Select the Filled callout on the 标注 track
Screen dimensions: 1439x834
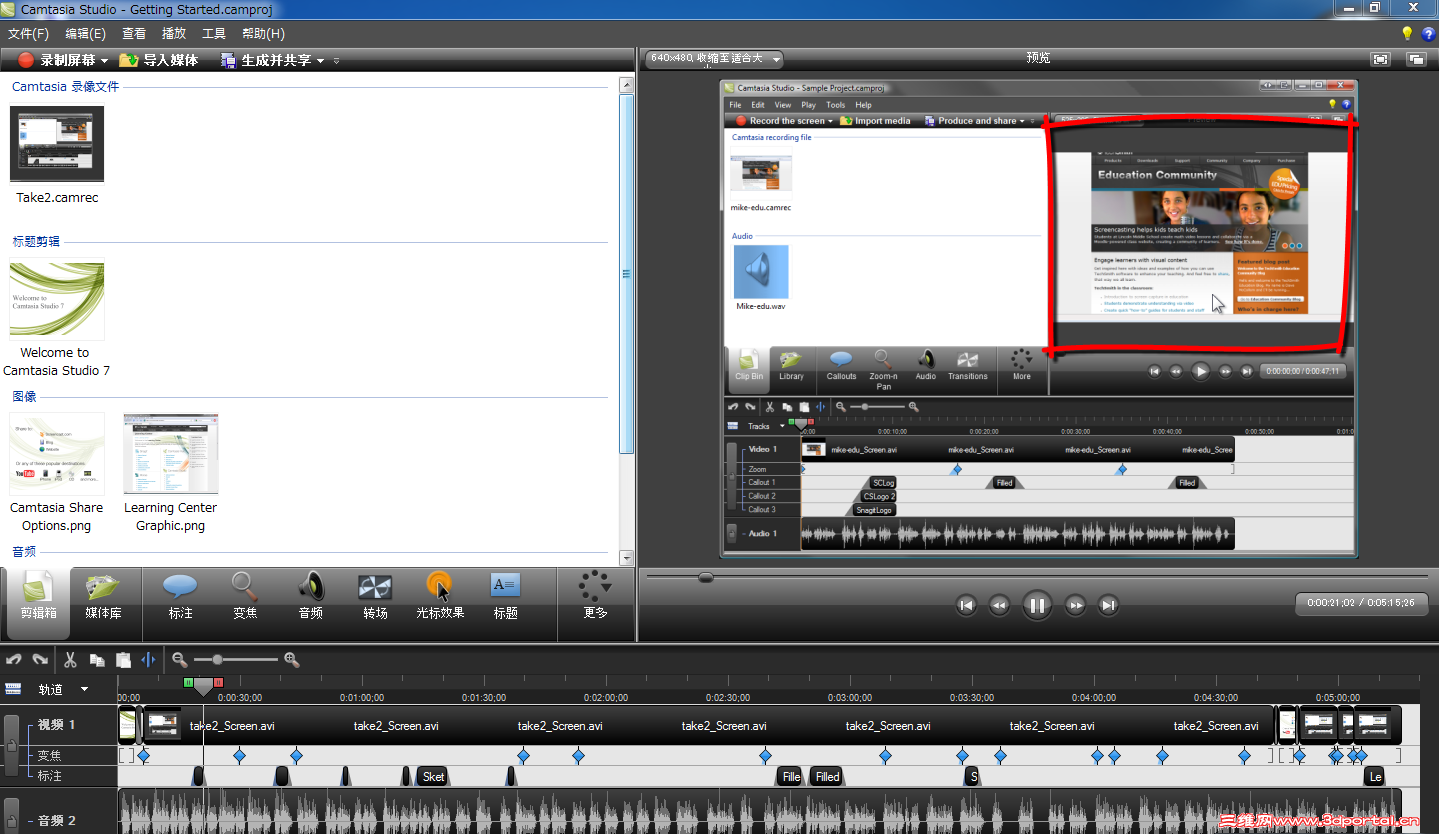tap(827, 777)
